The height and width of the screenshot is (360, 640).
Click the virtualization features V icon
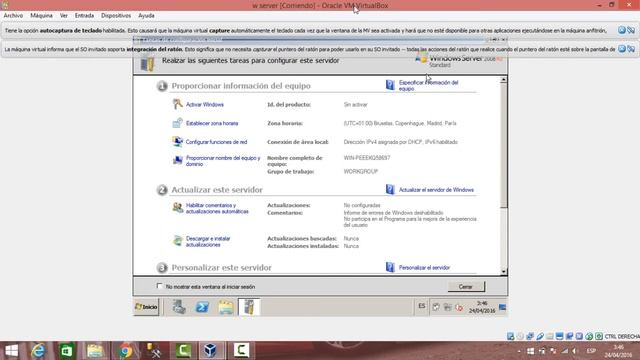(579, 336)
